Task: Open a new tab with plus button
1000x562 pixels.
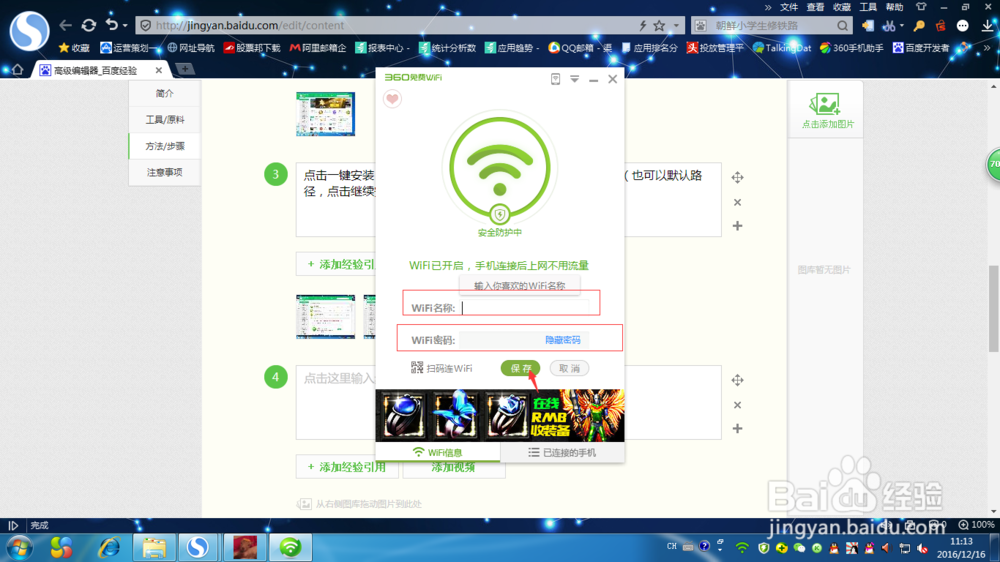Action: 185,69
